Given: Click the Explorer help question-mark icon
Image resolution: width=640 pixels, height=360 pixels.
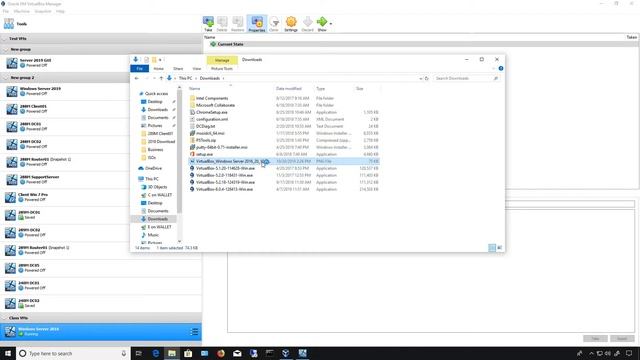Looking at the screenshot, I should pos(501,69).
